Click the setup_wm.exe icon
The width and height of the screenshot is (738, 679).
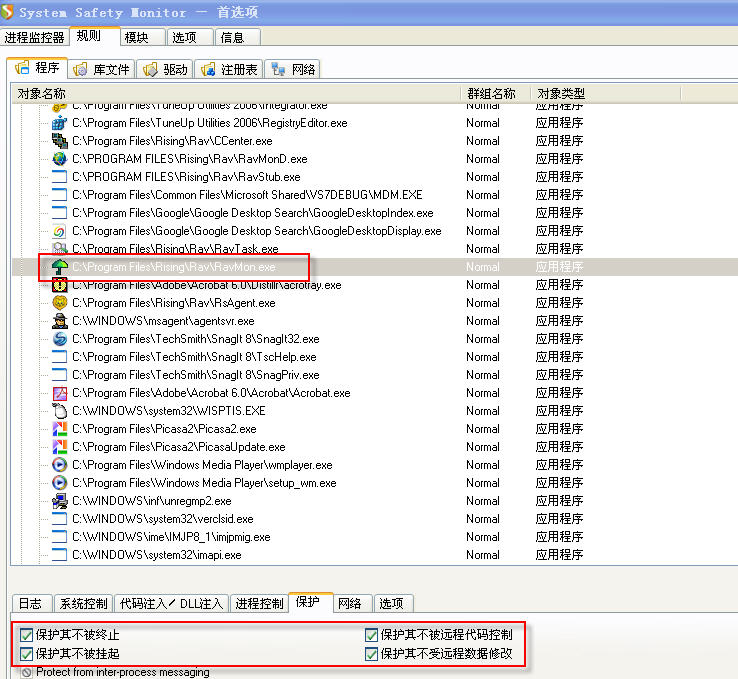(59, 483)
